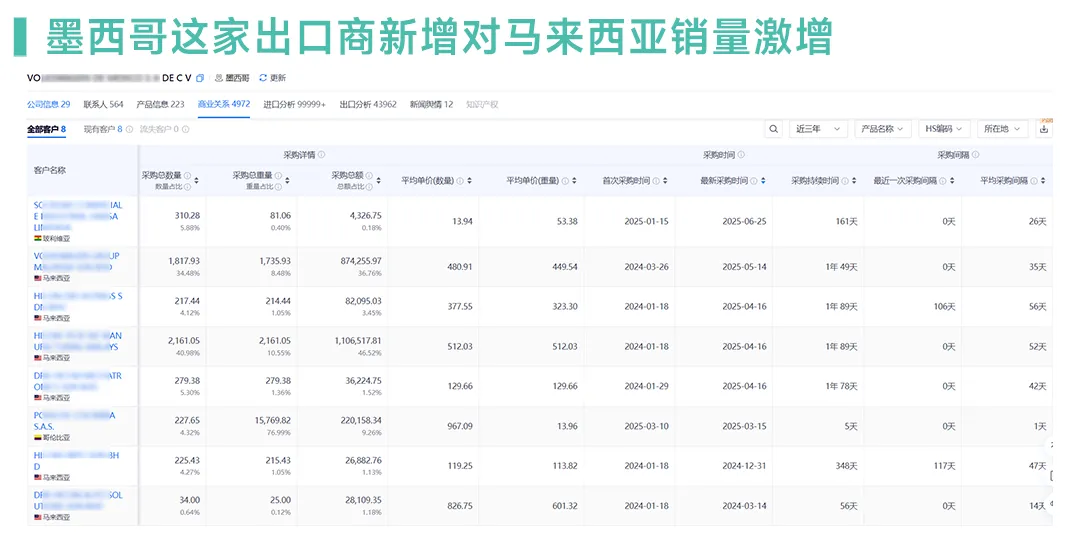This screenshot has width=1080, height=543.
Task: Click info icon next to 采购详情
Action: pos(322,155)
